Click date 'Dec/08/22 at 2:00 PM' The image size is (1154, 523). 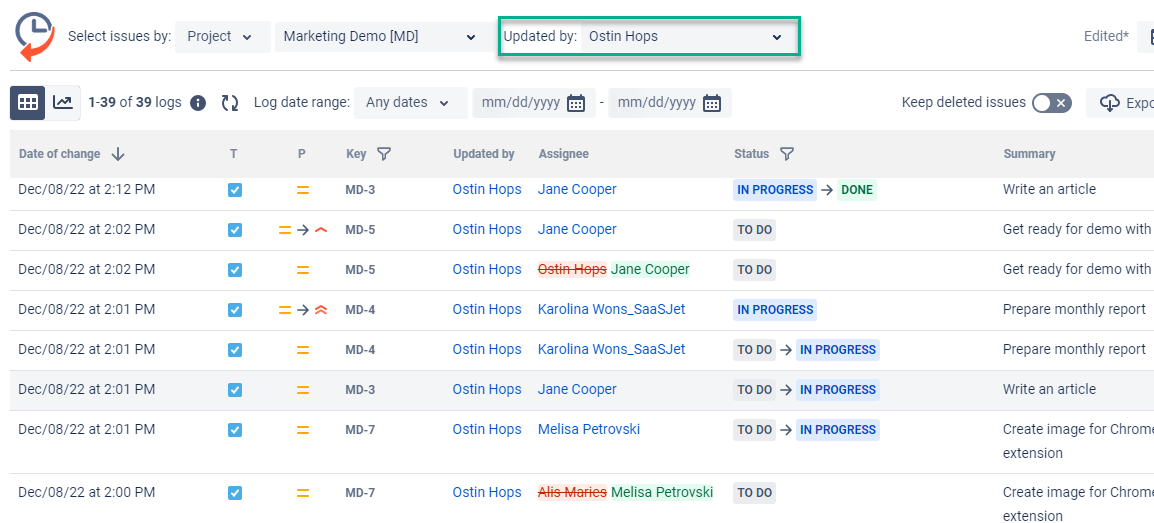pos(87,493)
